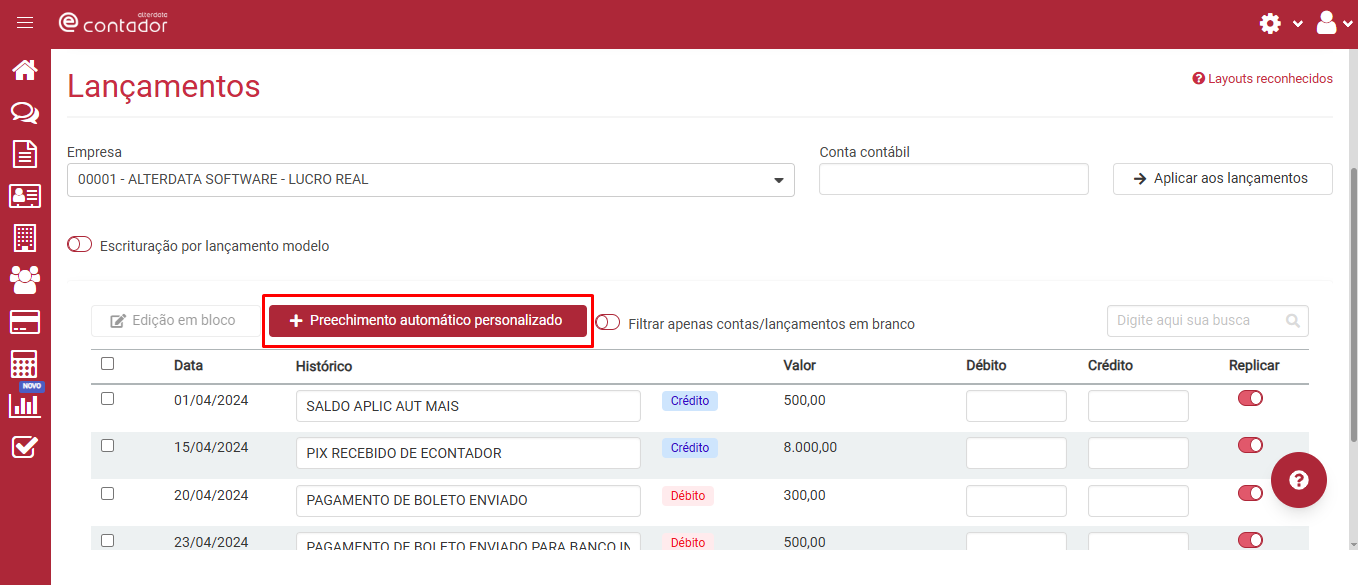Open the building sidebar icon
Image resolution: width=1358 pixels, height=585 pixels.
click(25, 237)
